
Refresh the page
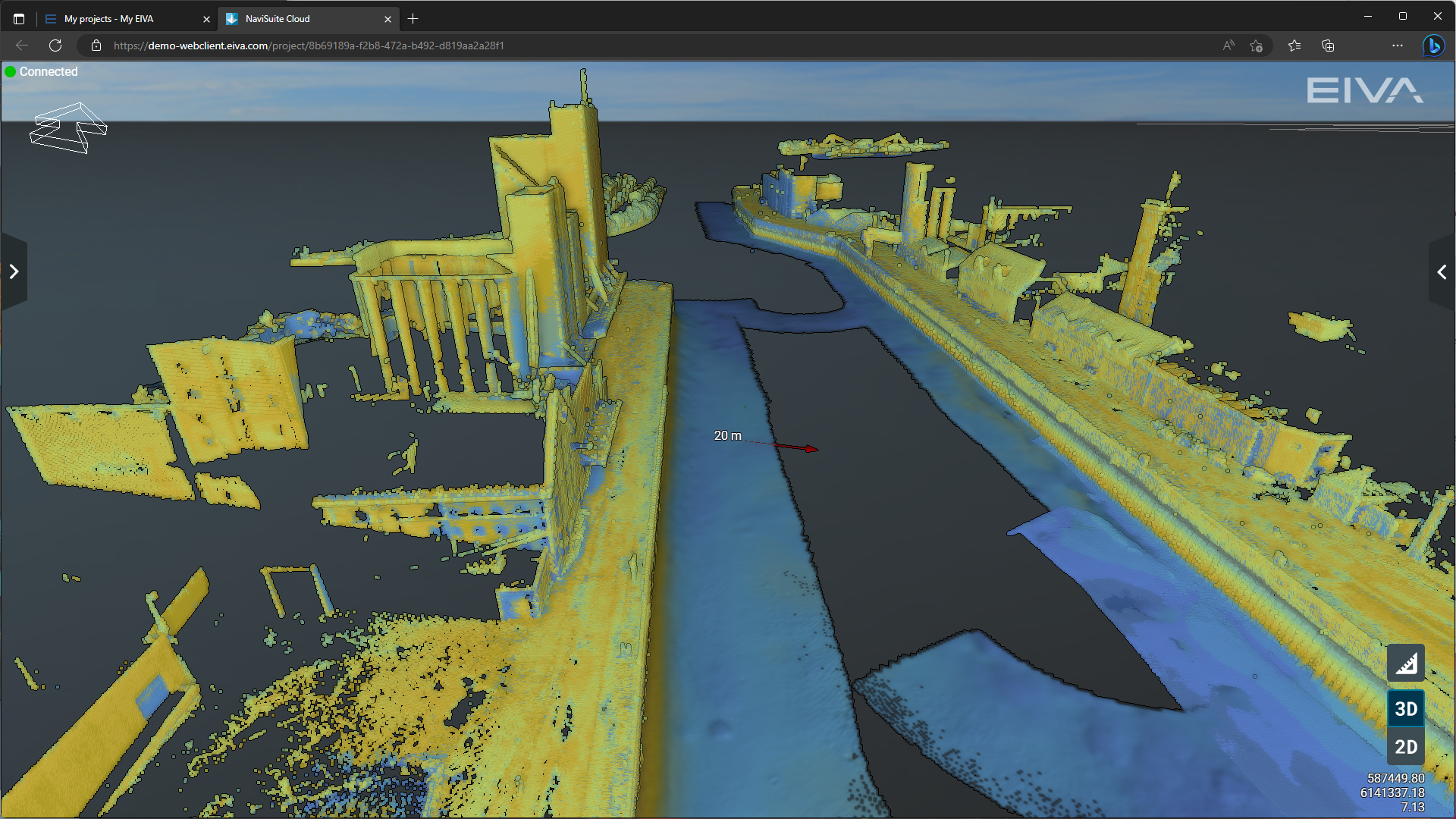[55, 45]
